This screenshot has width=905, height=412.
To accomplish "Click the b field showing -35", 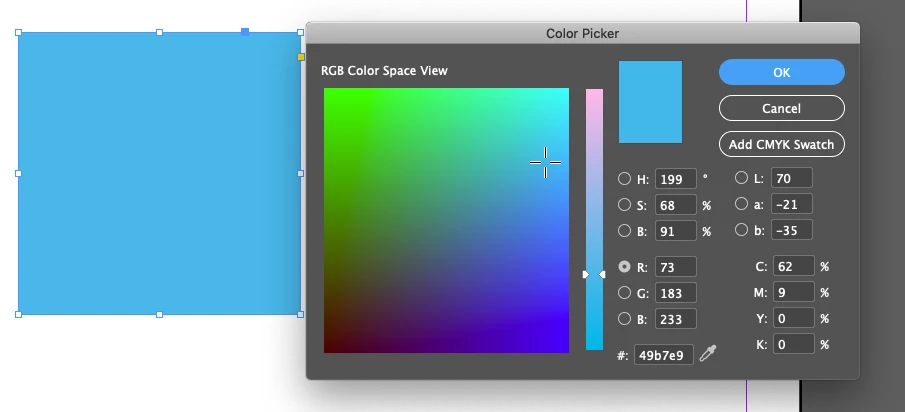I will [792, 230].
